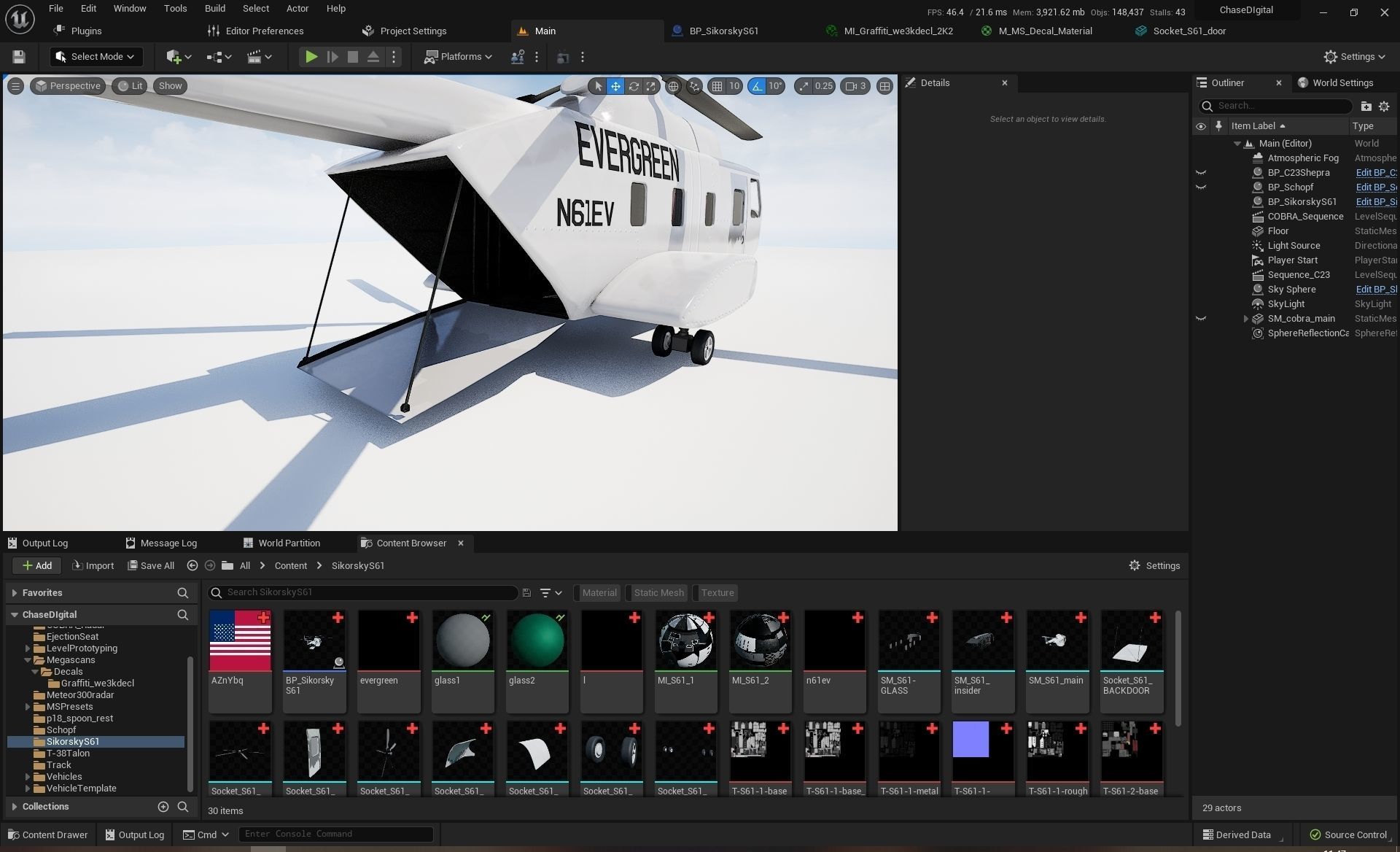Select the rotate gizmo tool in viewport
This screenshot has width=1400, height=852.
coord(634,86)
